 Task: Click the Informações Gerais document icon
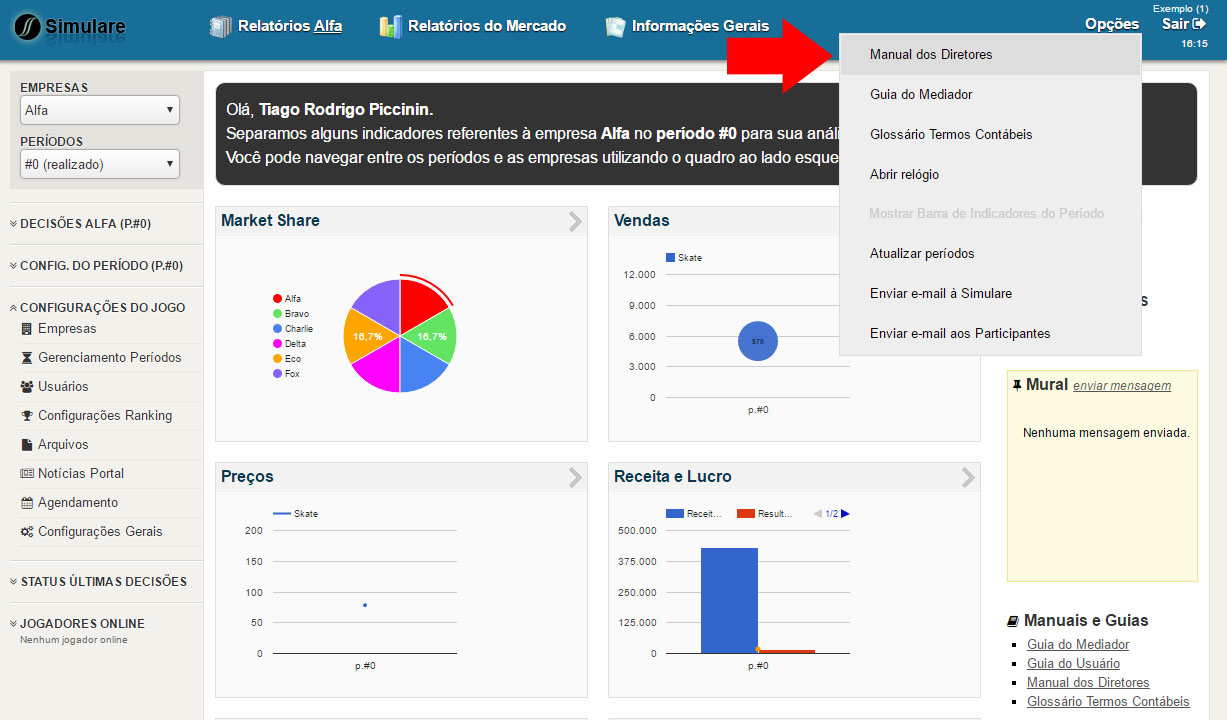[x=616, y=26]
